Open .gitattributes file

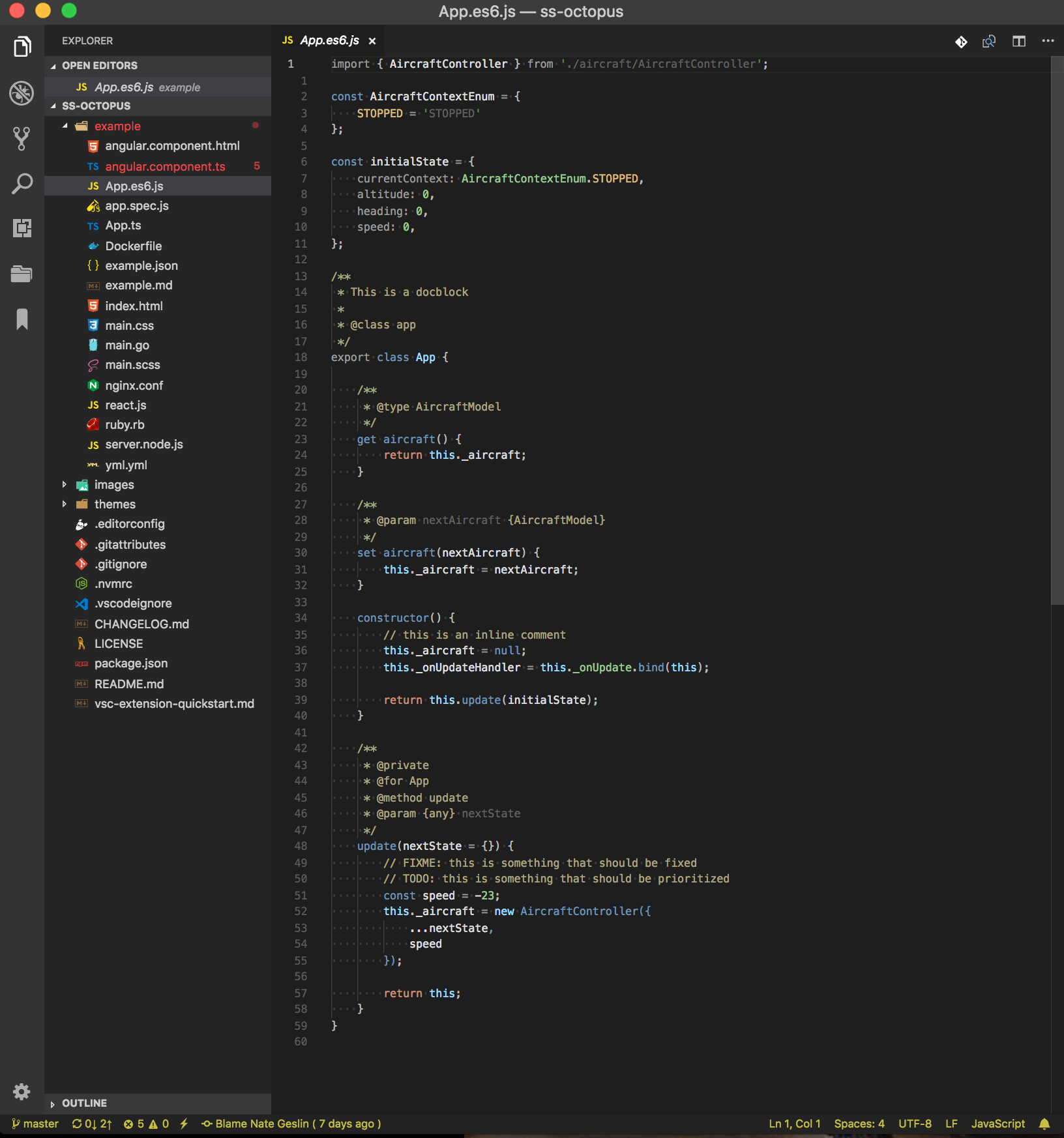coord(158,545)
